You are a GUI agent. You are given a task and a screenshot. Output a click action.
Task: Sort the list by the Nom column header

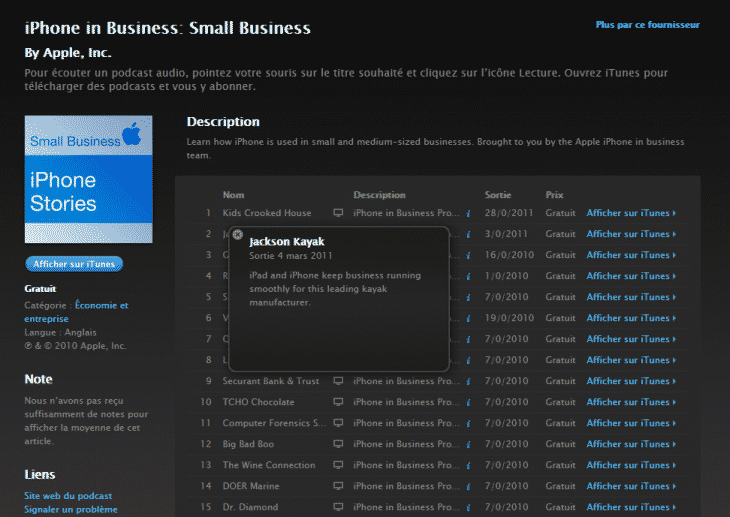[234, 195]
